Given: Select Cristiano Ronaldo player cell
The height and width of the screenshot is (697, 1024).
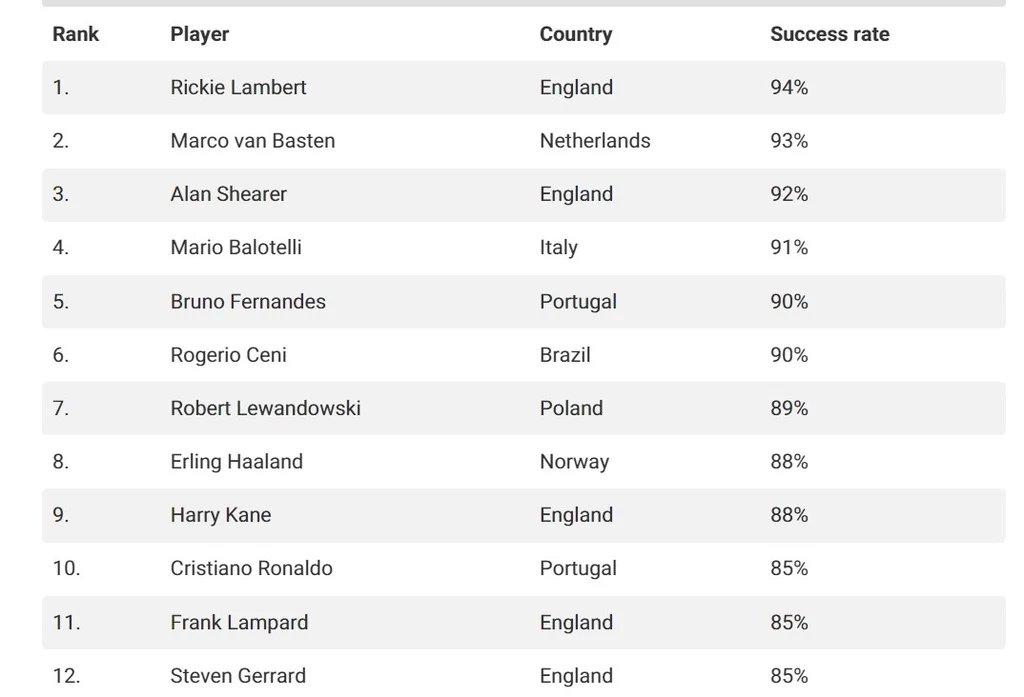Looking at the screenshot, I should coord(251,568).
